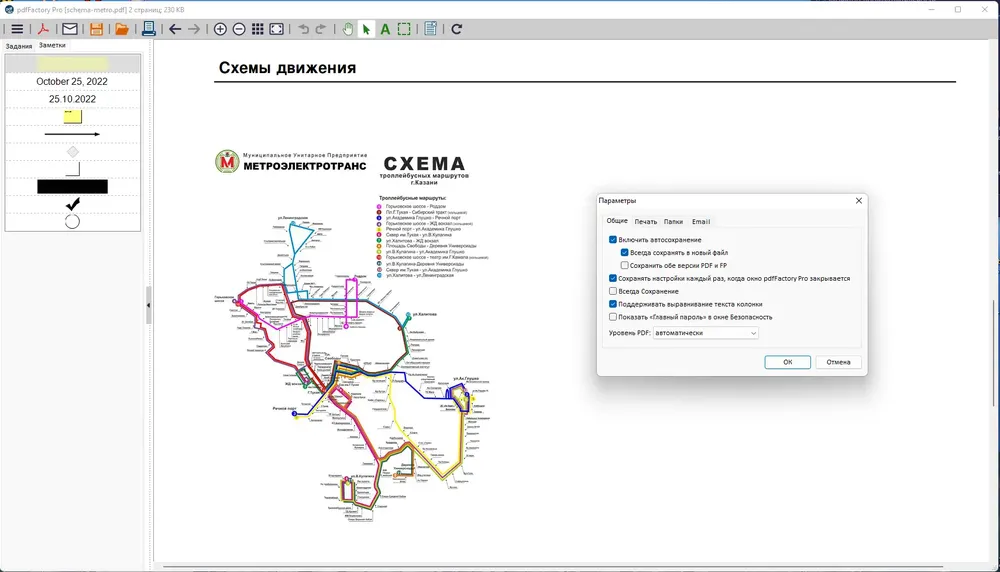Insert the October 25, 2022 date stamp
Viewport: 1000px width, 572px height.
coord(72,82)
